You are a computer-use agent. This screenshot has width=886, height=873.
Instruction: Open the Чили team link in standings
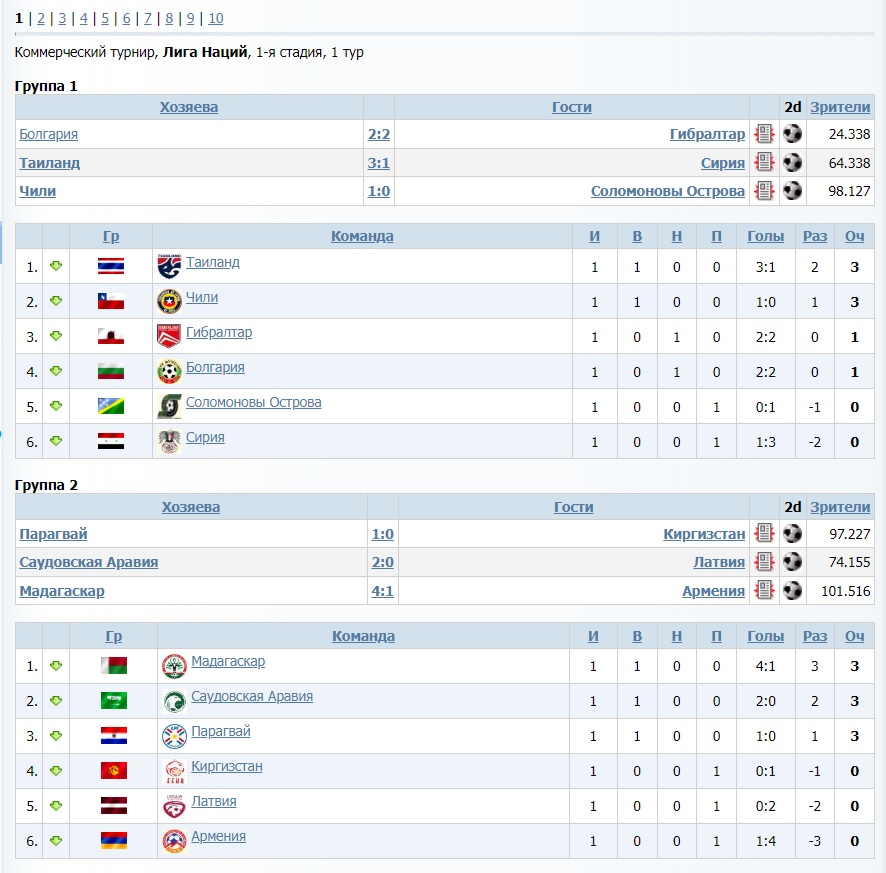[x=201, y=297]
